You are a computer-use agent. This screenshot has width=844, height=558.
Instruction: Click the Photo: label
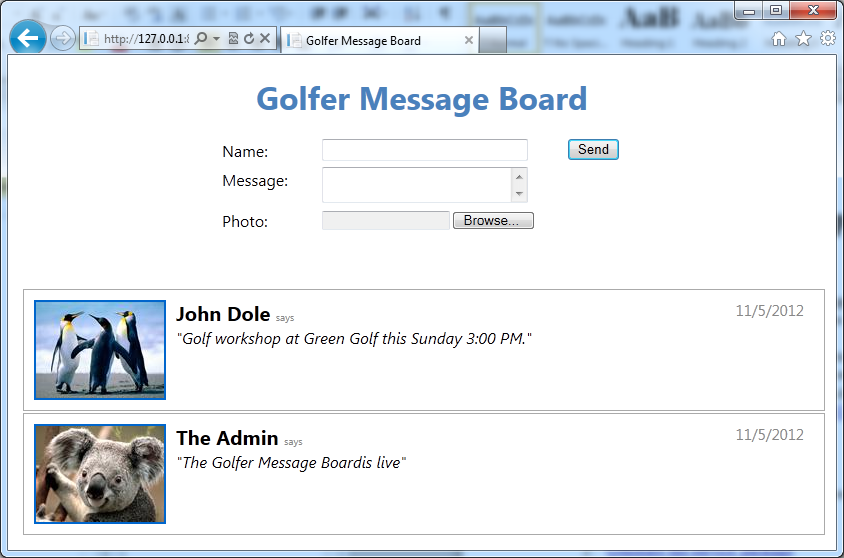[245, 222]
